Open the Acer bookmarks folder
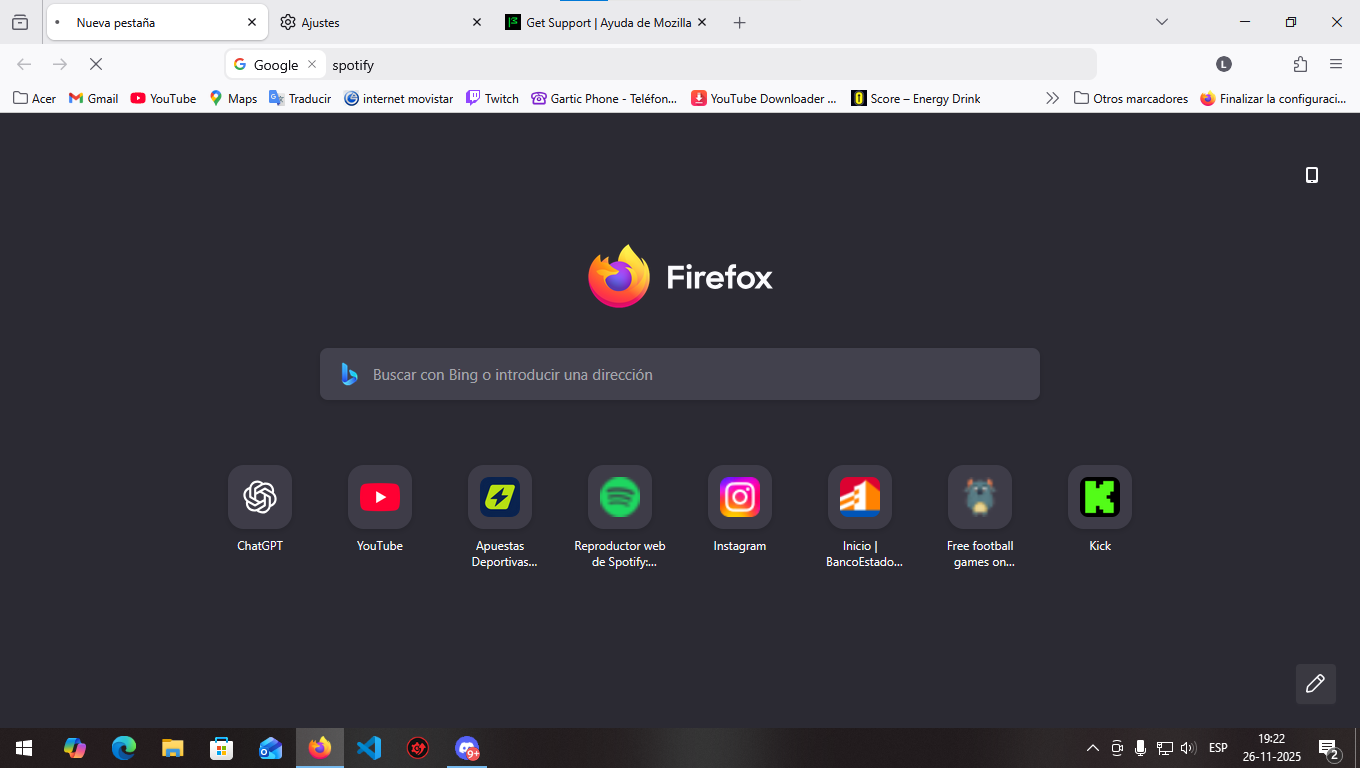The height and width of the screenshot is (768, 1360). click(35, 98)
